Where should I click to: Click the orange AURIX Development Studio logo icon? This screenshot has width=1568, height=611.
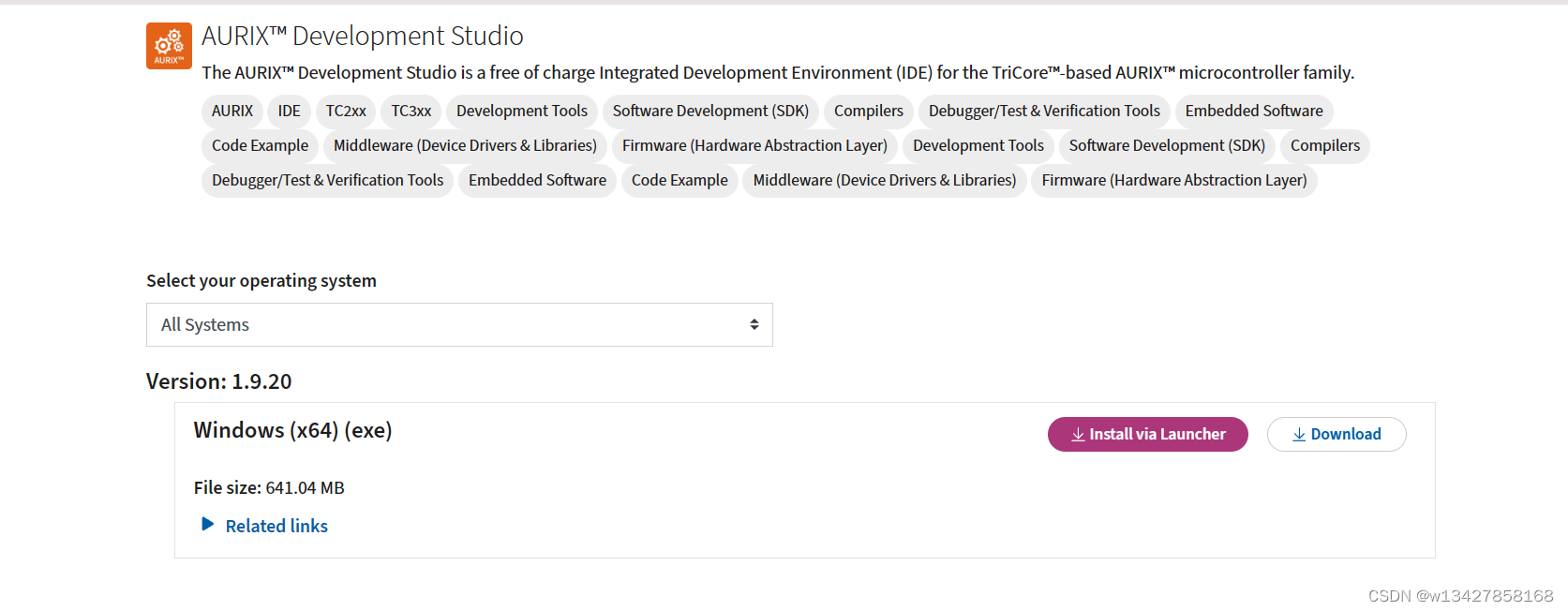(x=169, y=46)
